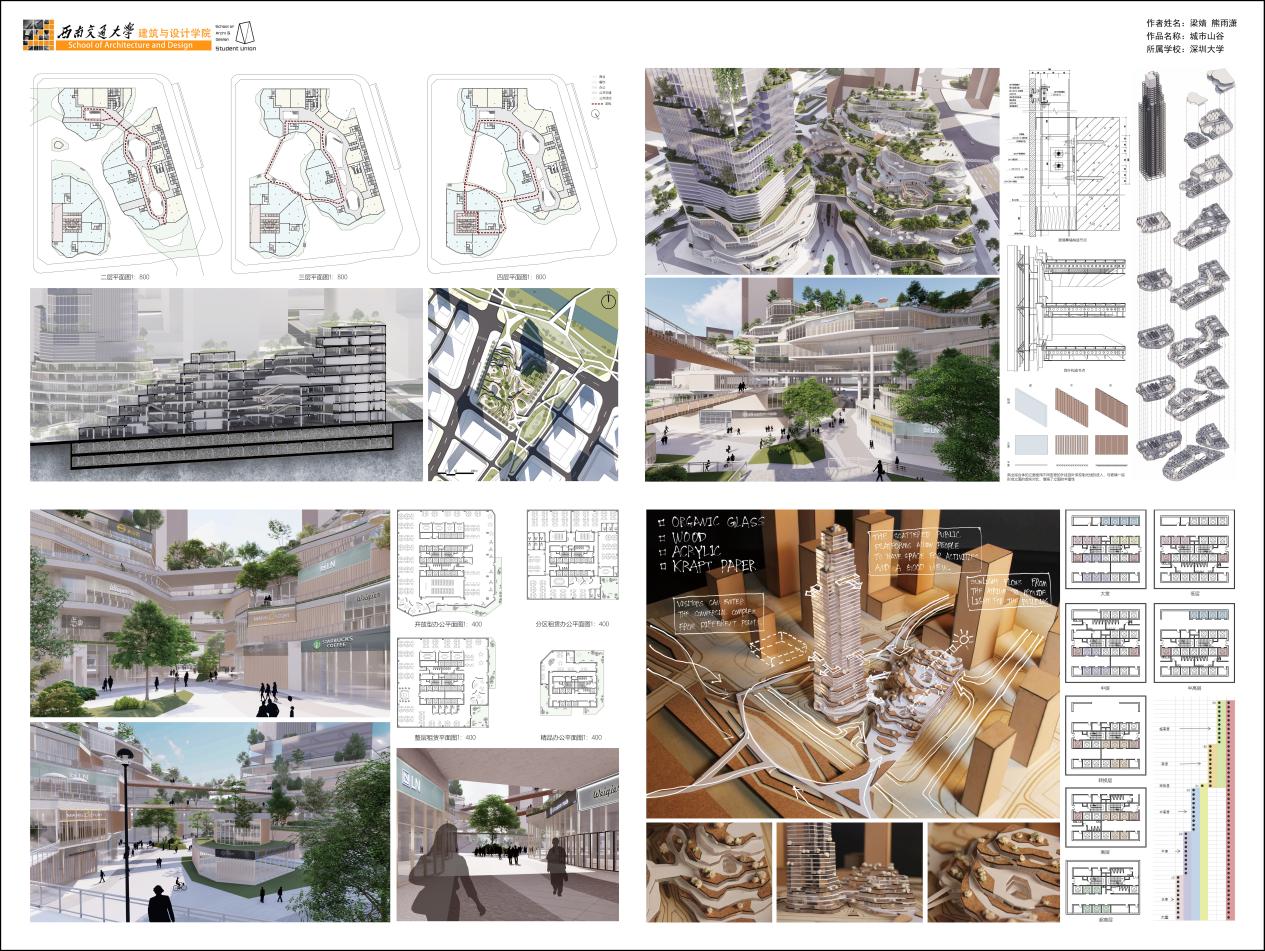1265x951 pixels.
Task: Select the aerial rendering of the green terraces
Action: [821, 170]
